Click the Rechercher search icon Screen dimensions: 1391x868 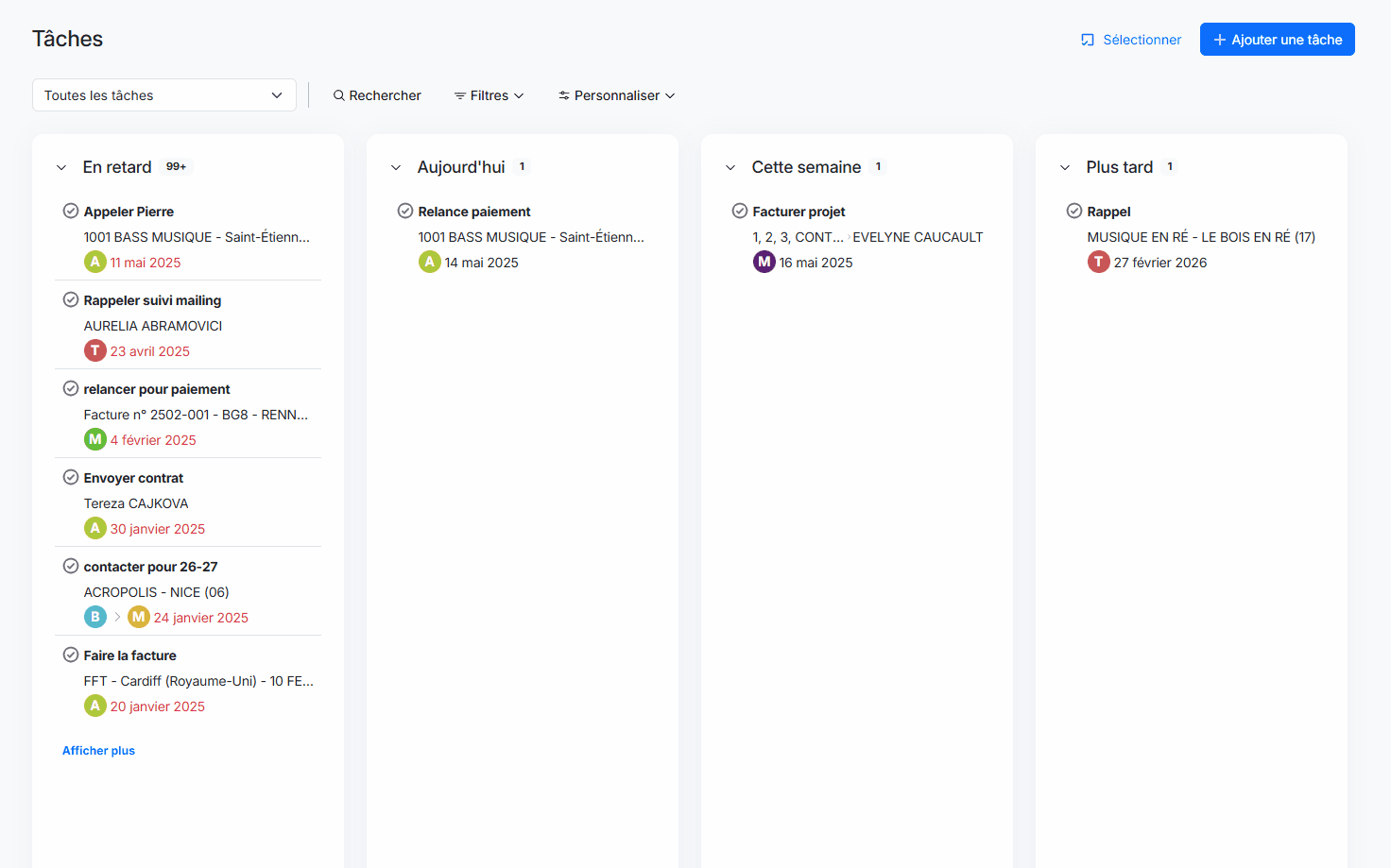coord(338,95)
